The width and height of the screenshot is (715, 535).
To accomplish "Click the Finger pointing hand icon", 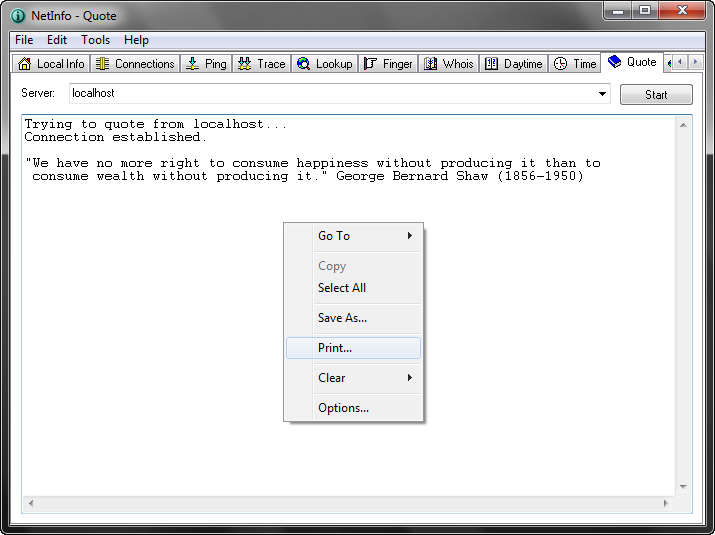I will (x=370, y=64).
